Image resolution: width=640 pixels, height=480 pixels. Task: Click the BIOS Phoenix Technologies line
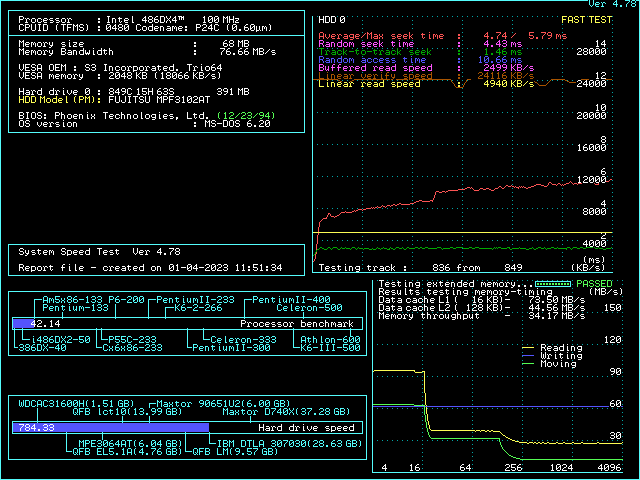pyautogui.click(x=147, y=116)
